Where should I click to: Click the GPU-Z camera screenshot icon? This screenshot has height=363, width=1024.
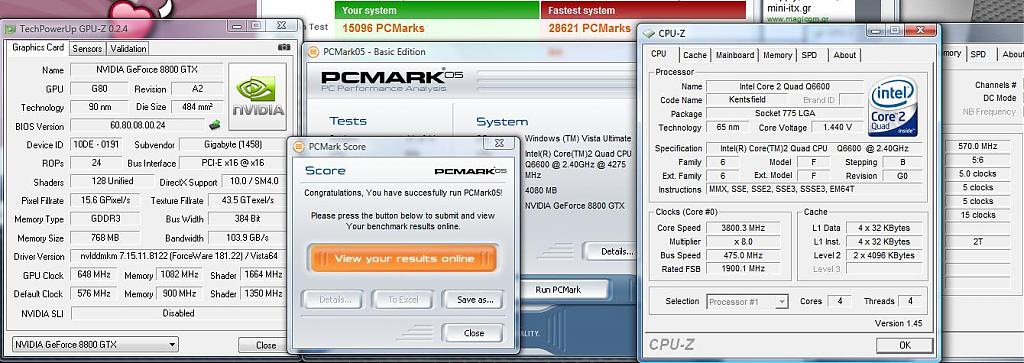pos(283,48)
